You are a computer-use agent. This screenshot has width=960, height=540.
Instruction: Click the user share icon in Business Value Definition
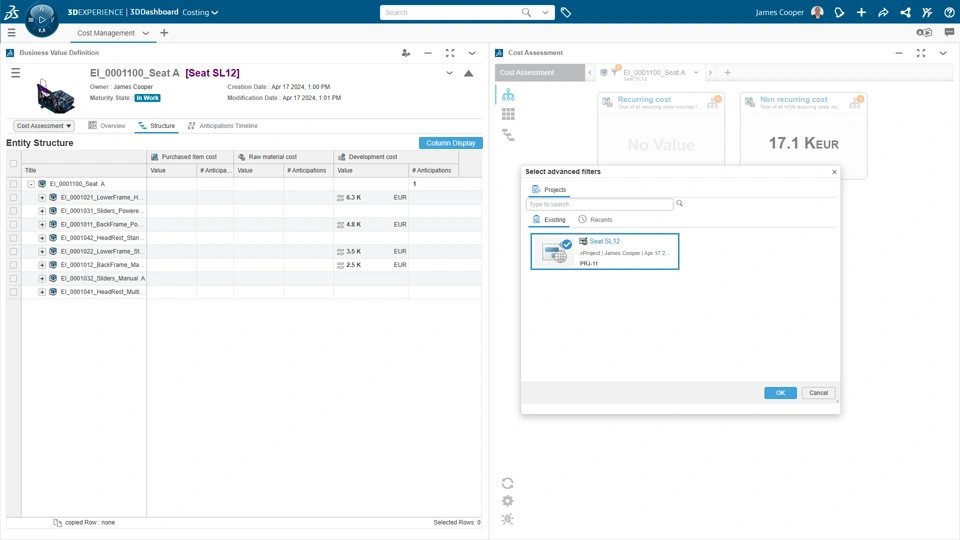point(406,53)
